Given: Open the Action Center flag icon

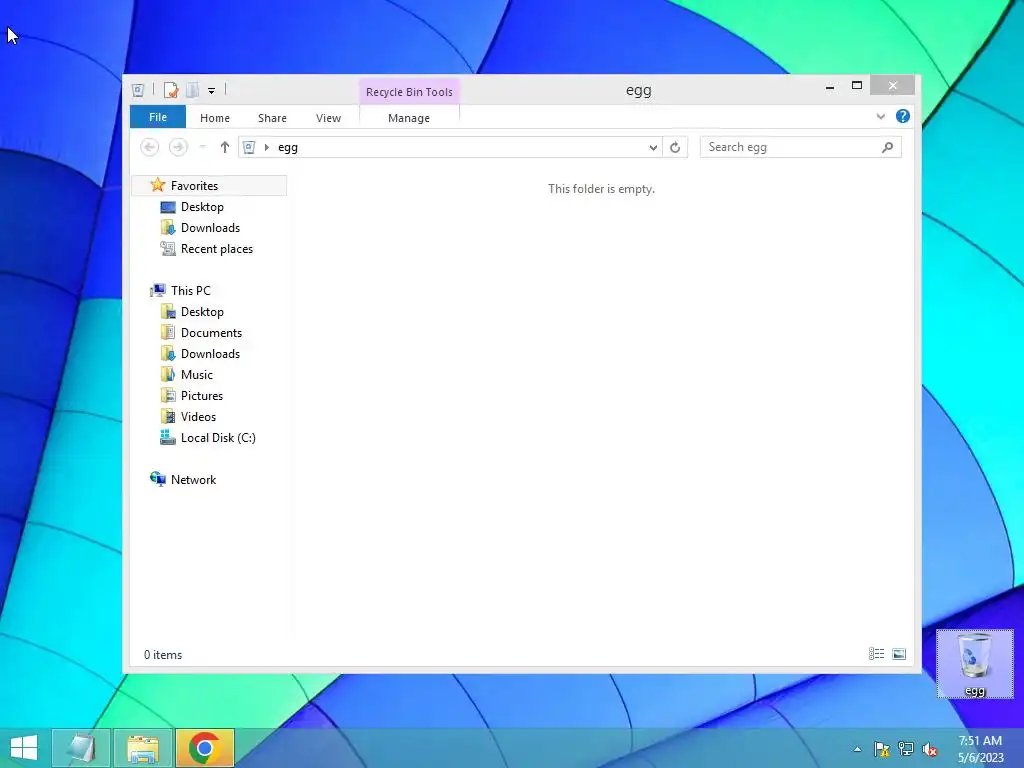Looking at the screenshot, I should [882, 749].
